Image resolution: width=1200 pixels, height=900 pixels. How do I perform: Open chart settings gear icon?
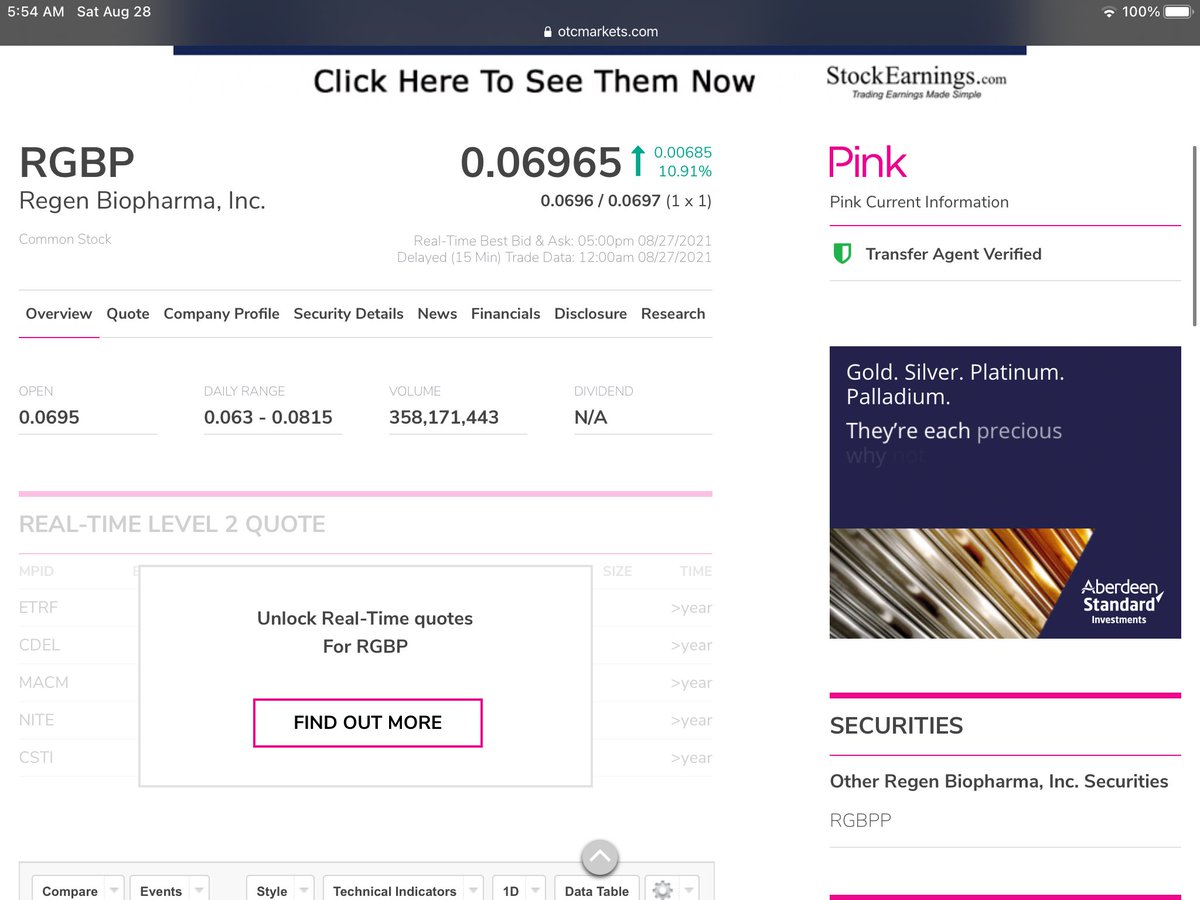click(x=661, y=889)
